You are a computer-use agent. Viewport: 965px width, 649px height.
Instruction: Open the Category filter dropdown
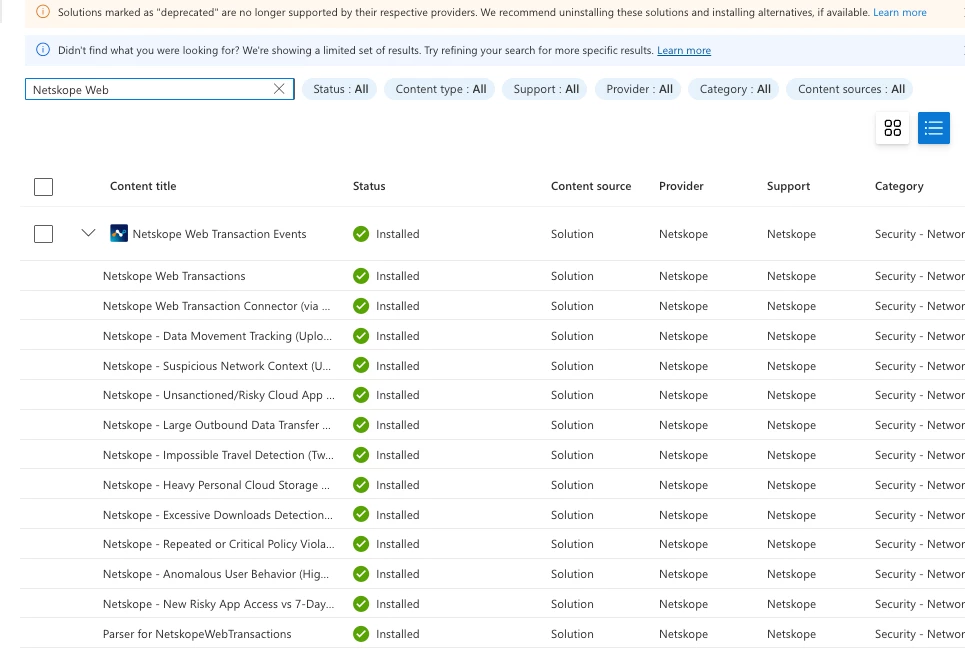[735, 89]
